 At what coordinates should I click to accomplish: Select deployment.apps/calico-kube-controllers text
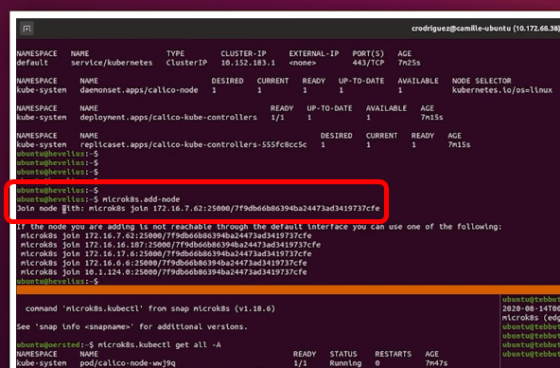(168, 118)
